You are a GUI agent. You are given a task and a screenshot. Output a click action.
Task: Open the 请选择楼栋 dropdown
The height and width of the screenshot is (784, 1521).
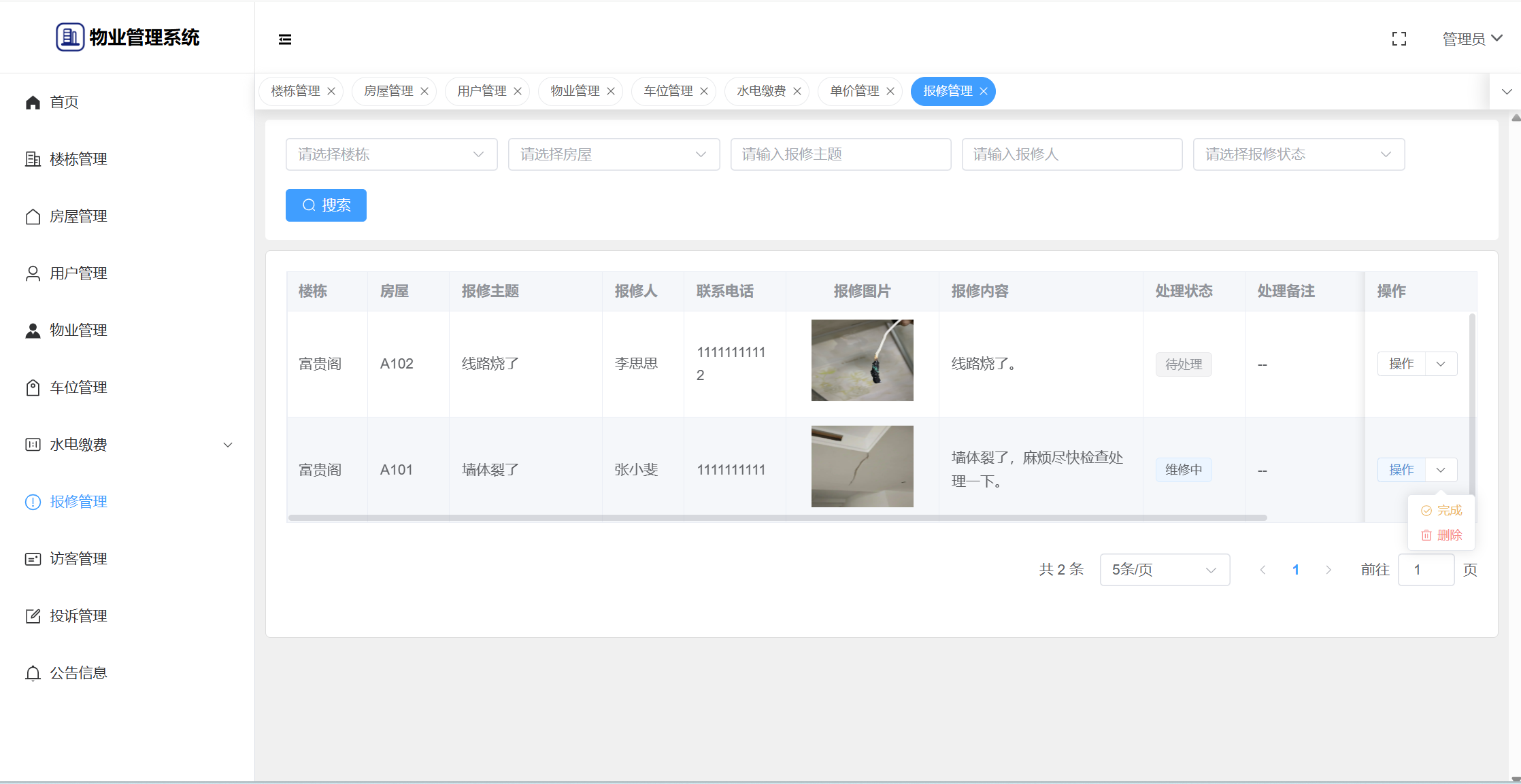pyautogui.click(x=391, y=154)
